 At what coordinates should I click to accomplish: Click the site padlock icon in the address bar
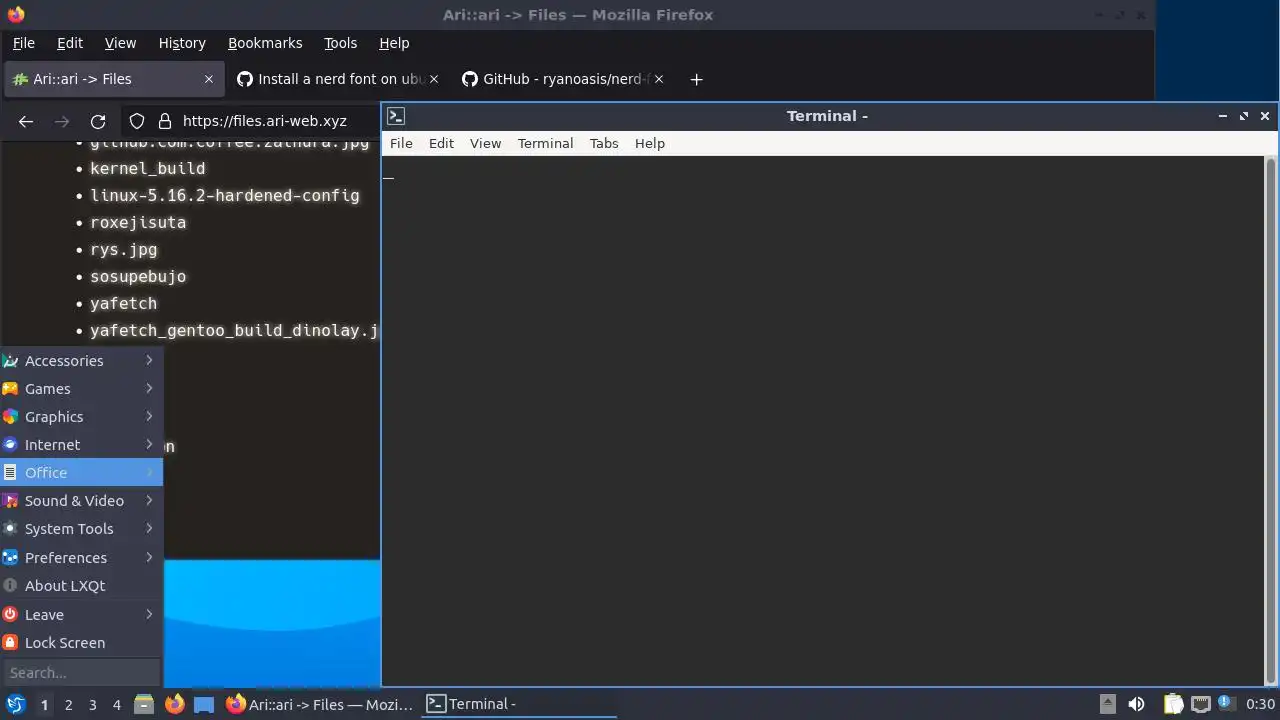click(x=165, y=121)
